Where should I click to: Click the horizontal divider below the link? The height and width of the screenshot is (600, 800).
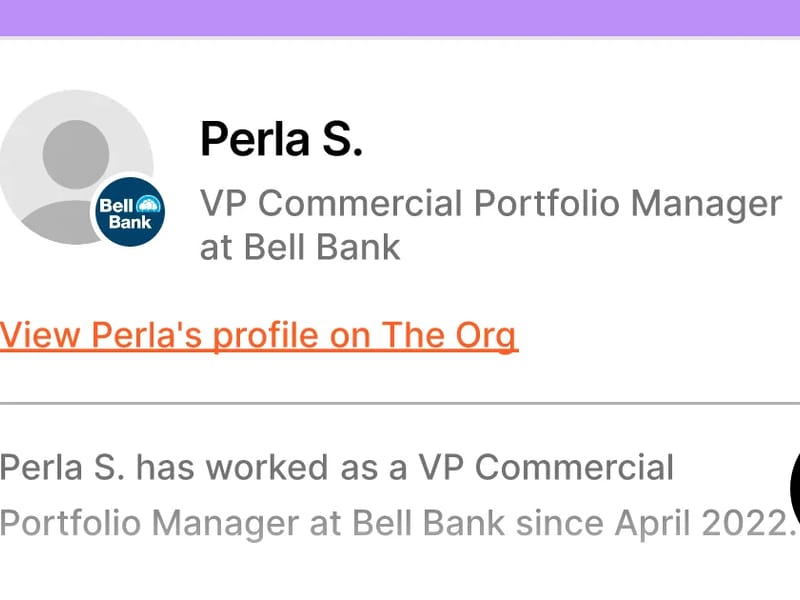(x=400, y=403)
